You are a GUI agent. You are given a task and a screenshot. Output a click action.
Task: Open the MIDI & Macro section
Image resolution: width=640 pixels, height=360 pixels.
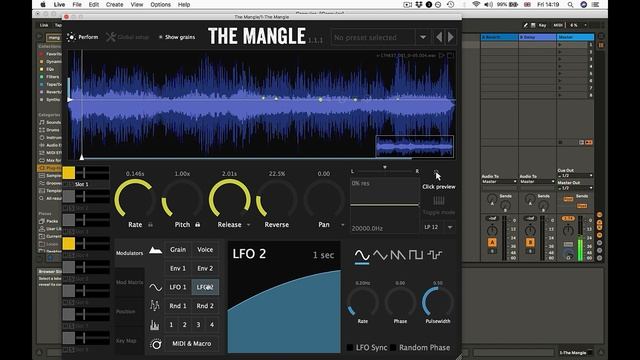[191, 344]
